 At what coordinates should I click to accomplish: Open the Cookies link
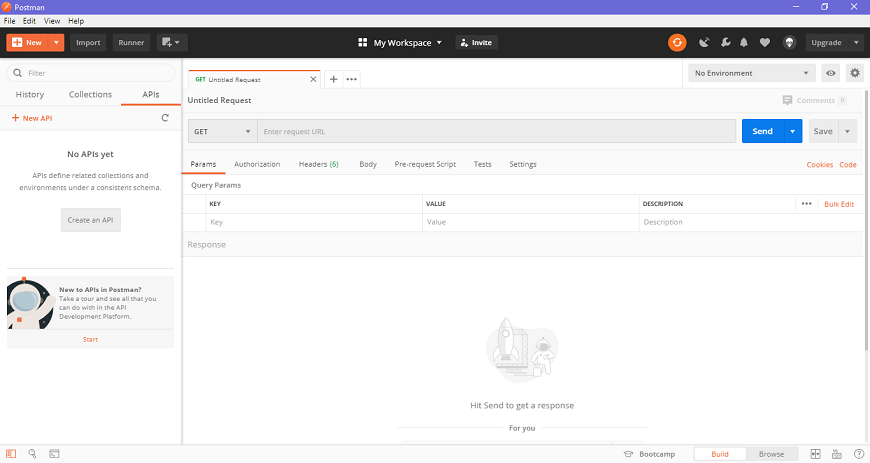tap(820, 165)
